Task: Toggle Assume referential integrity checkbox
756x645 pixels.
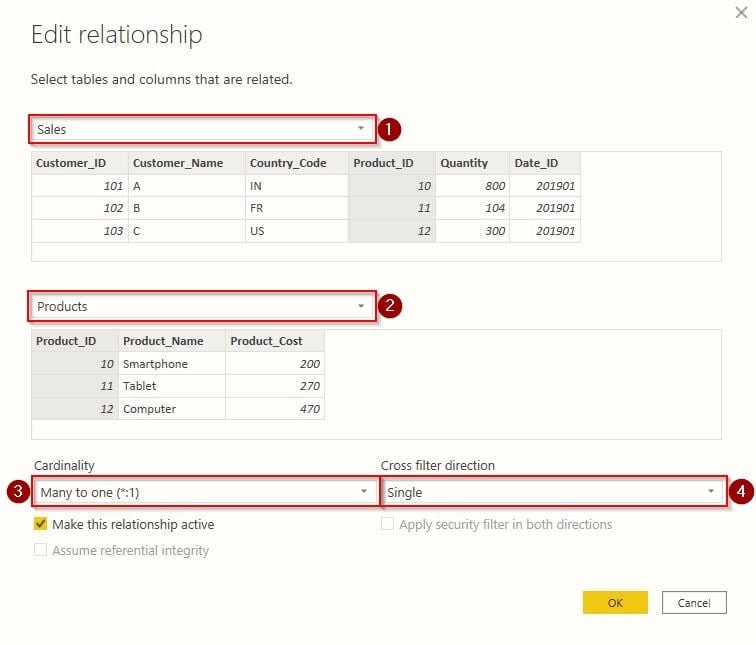Action: pyautogui.click(x=40, y=550)
